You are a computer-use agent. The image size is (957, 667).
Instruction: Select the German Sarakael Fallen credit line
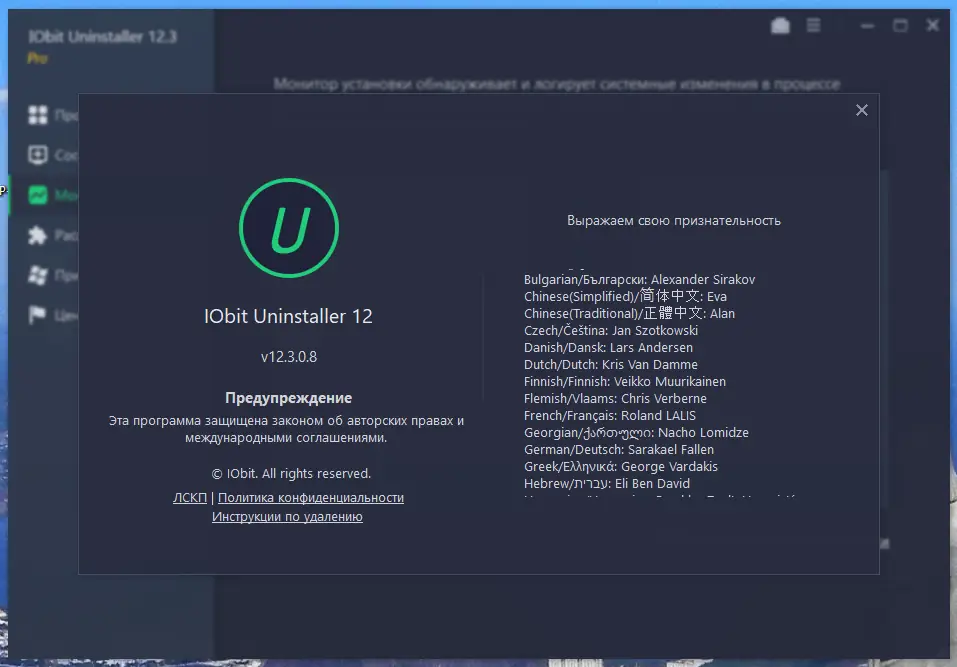[619, 450]
